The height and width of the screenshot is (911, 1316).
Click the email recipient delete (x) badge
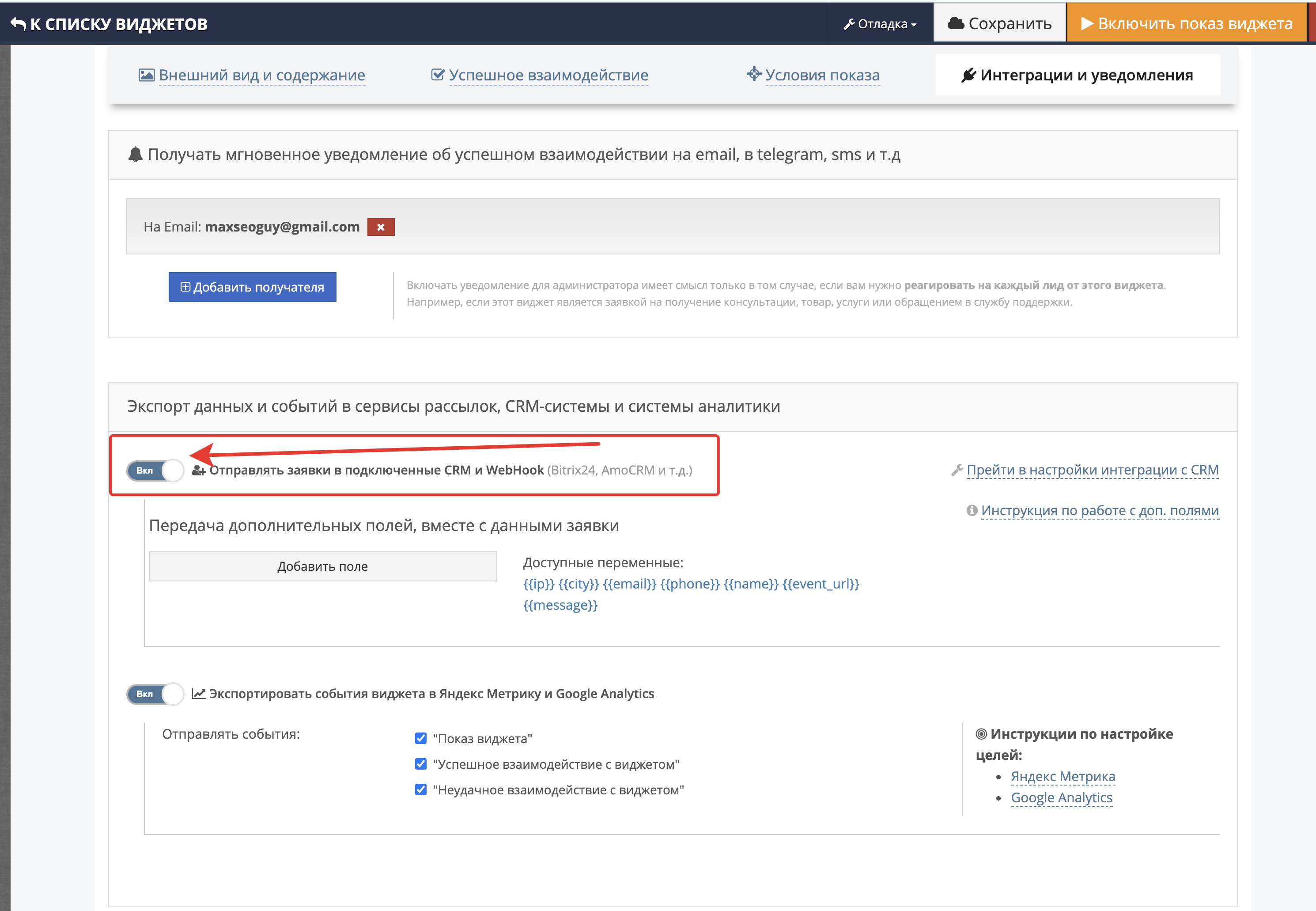coord(380,228)
